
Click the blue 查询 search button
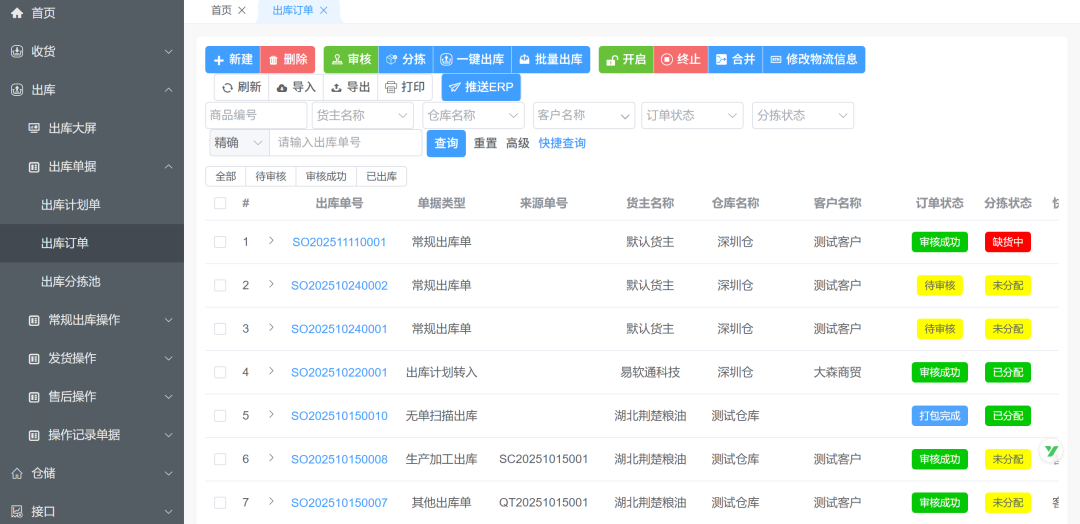coord(446,144)
